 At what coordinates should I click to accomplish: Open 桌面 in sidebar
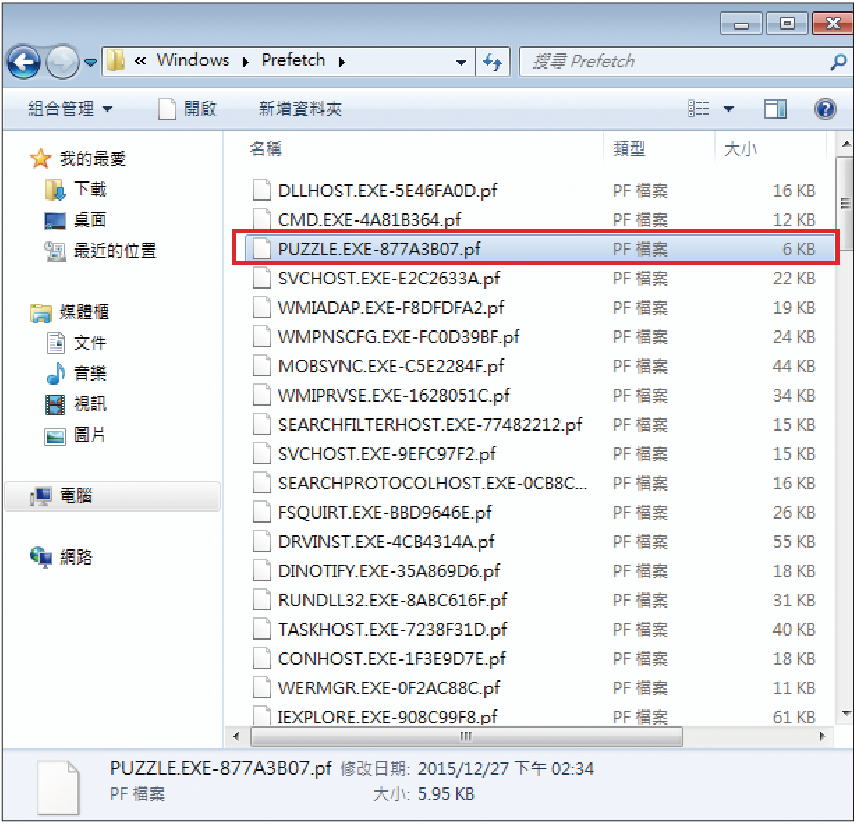(90, 220)
